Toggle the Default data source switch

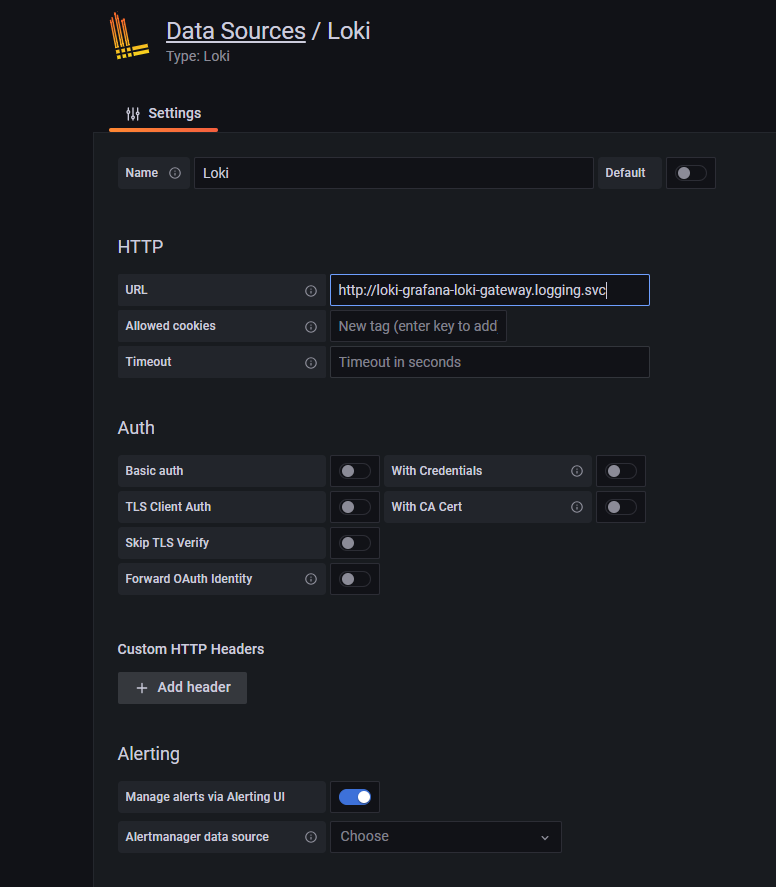pyautogui.click(x=690, y=173)
